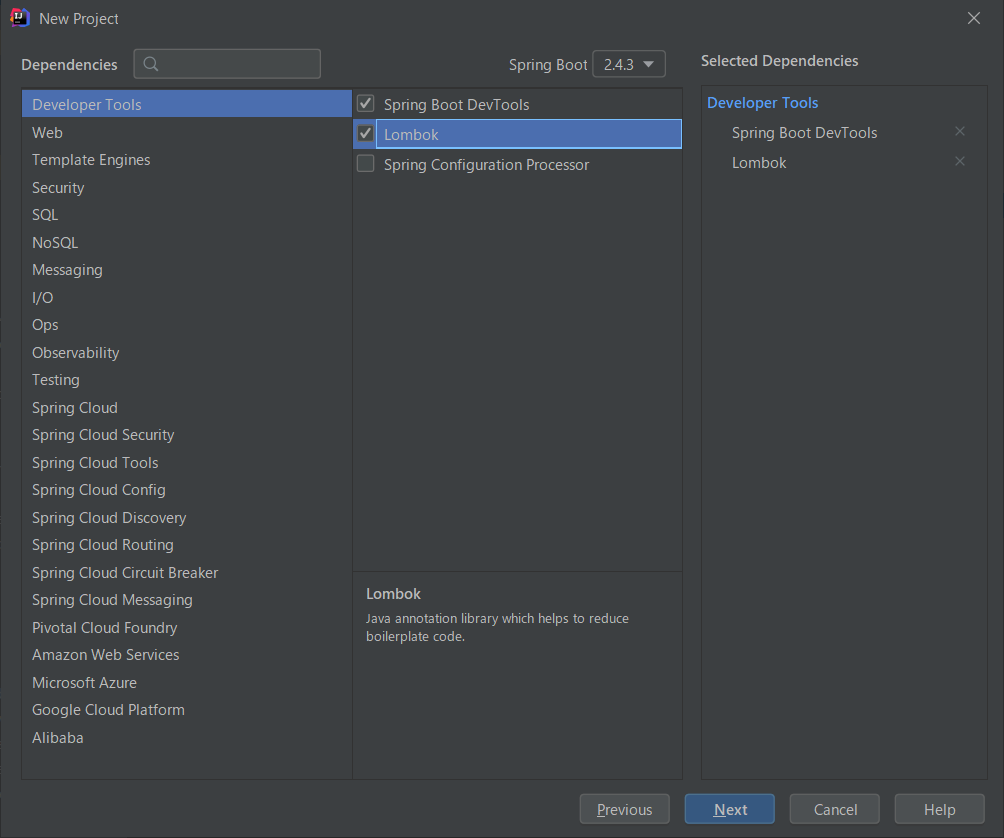Select the Template Engines category
1004x838 pixels.
pos(187,160)
